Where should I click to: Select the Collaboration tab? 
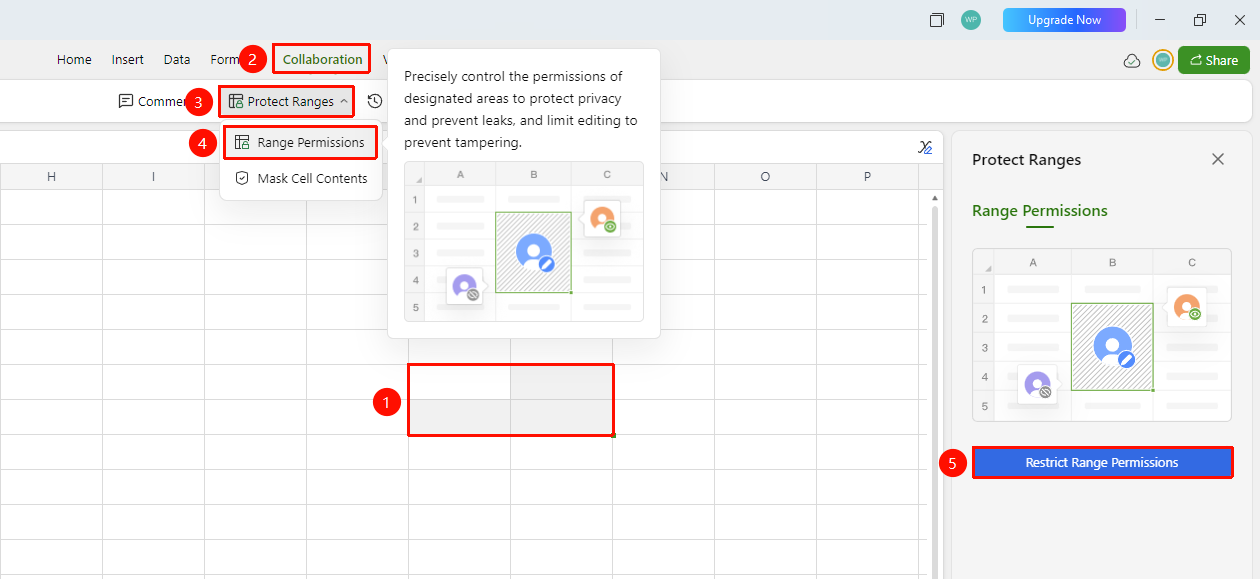point(322,59)
